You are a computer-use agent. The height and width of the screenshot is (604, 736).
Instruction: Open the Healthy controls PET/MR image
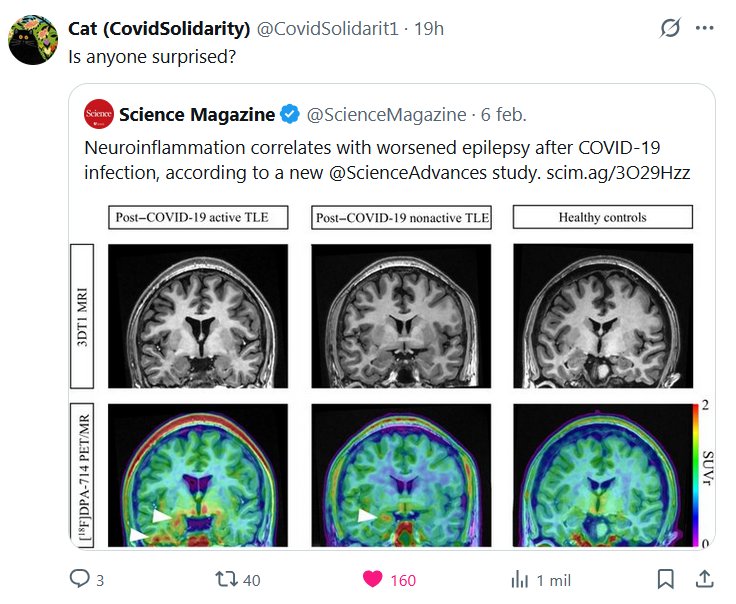click(603, 475)
